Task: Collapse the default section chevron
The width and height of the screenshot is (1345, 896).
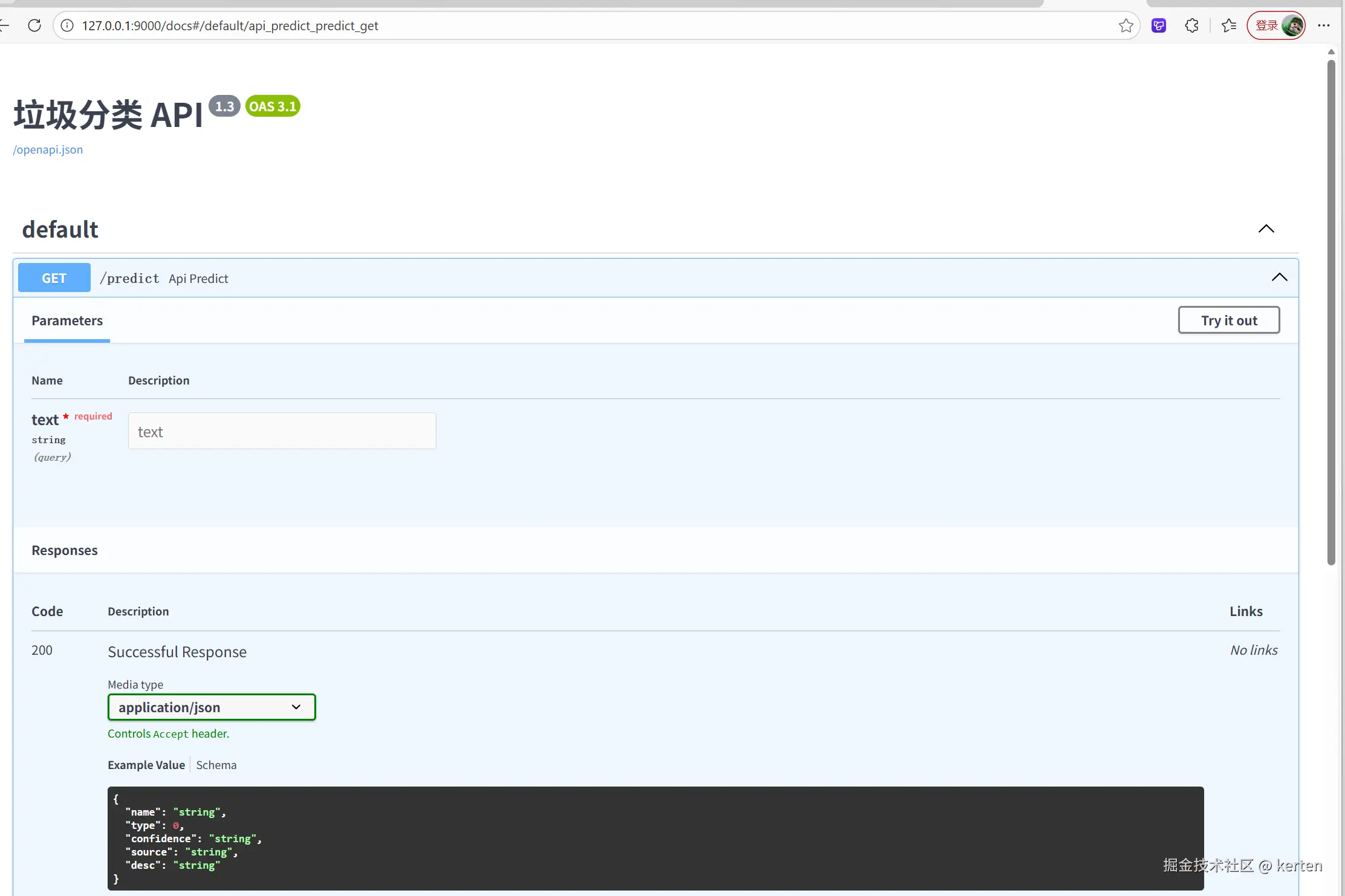Action: (x=1266, y=229)
